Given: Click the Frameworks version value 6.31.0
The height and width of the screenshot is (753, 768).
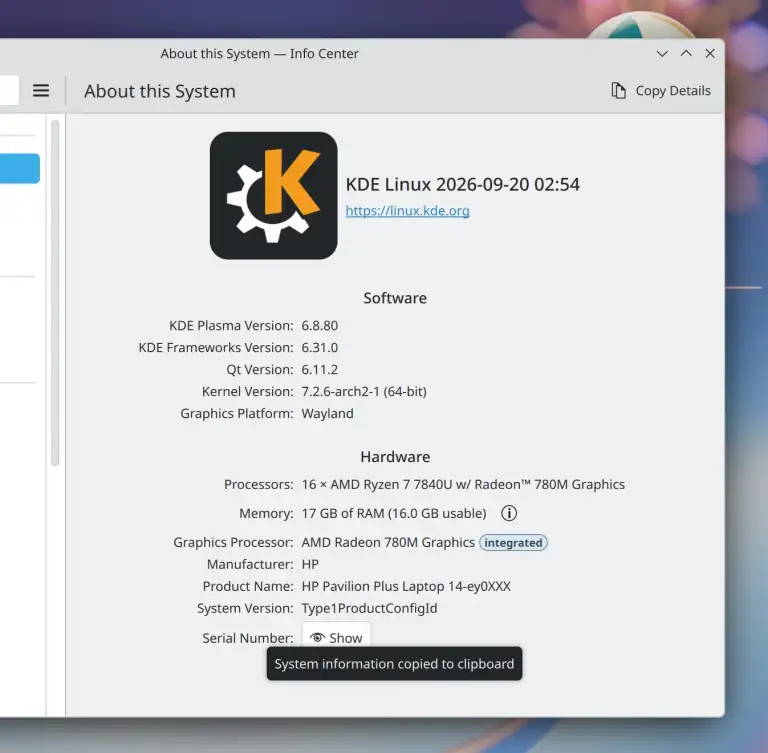Looking at the screenshot, I should (319, 348).
